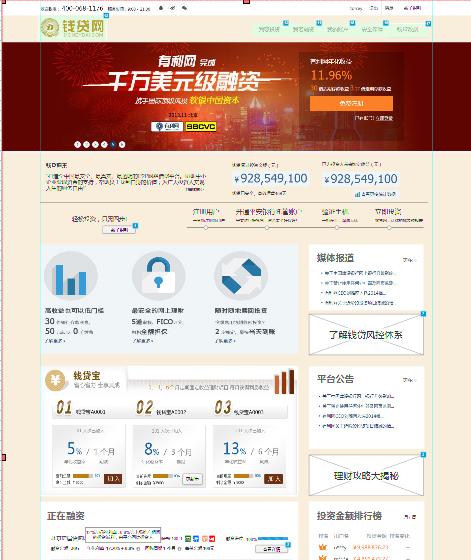
Task: Click the green badge icon in the 正在融资 row
Action: [189, 538]
